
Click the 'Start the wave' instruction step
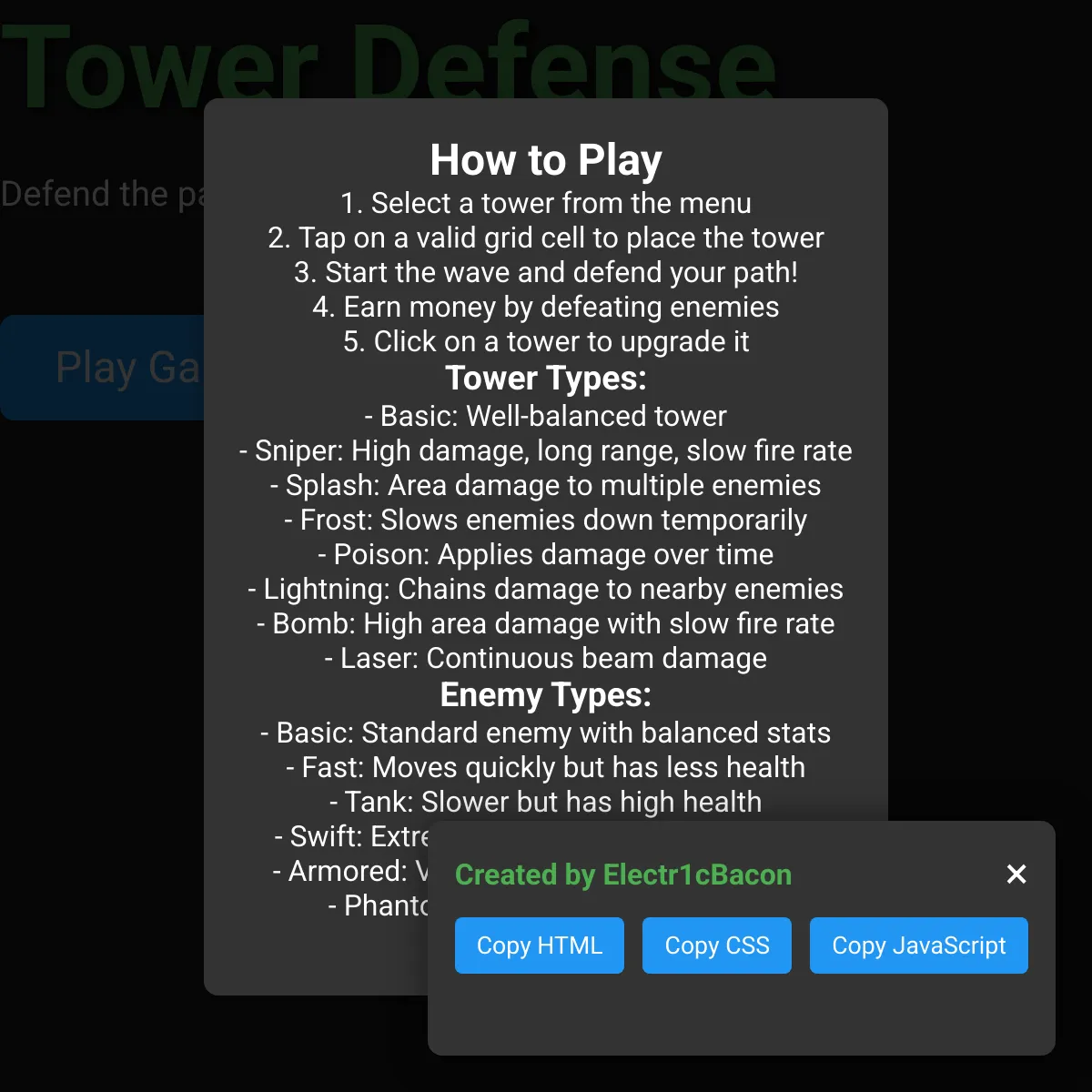(x=545, y=272)
